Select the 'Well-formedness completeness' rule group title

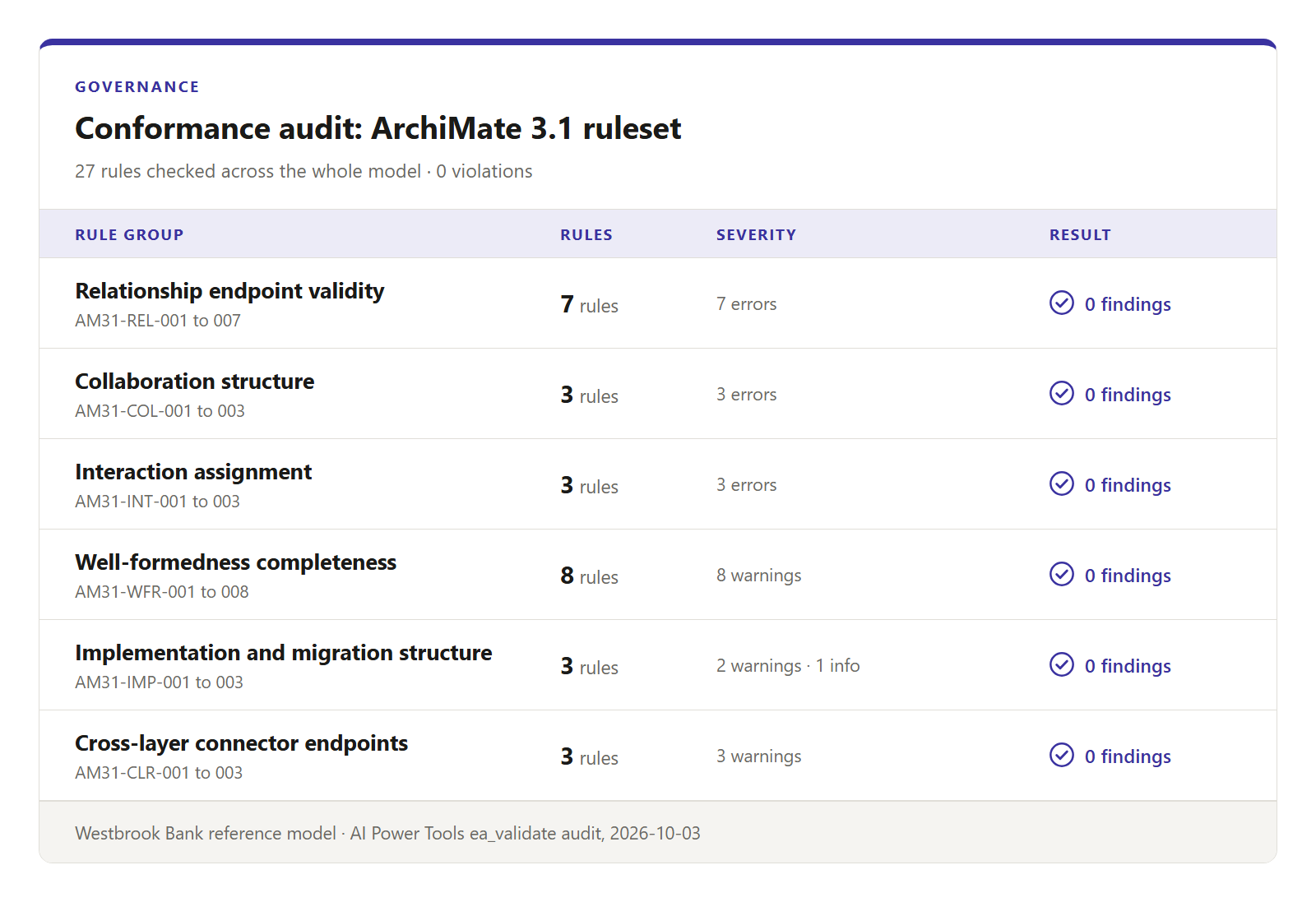click(x=235, y=562)
